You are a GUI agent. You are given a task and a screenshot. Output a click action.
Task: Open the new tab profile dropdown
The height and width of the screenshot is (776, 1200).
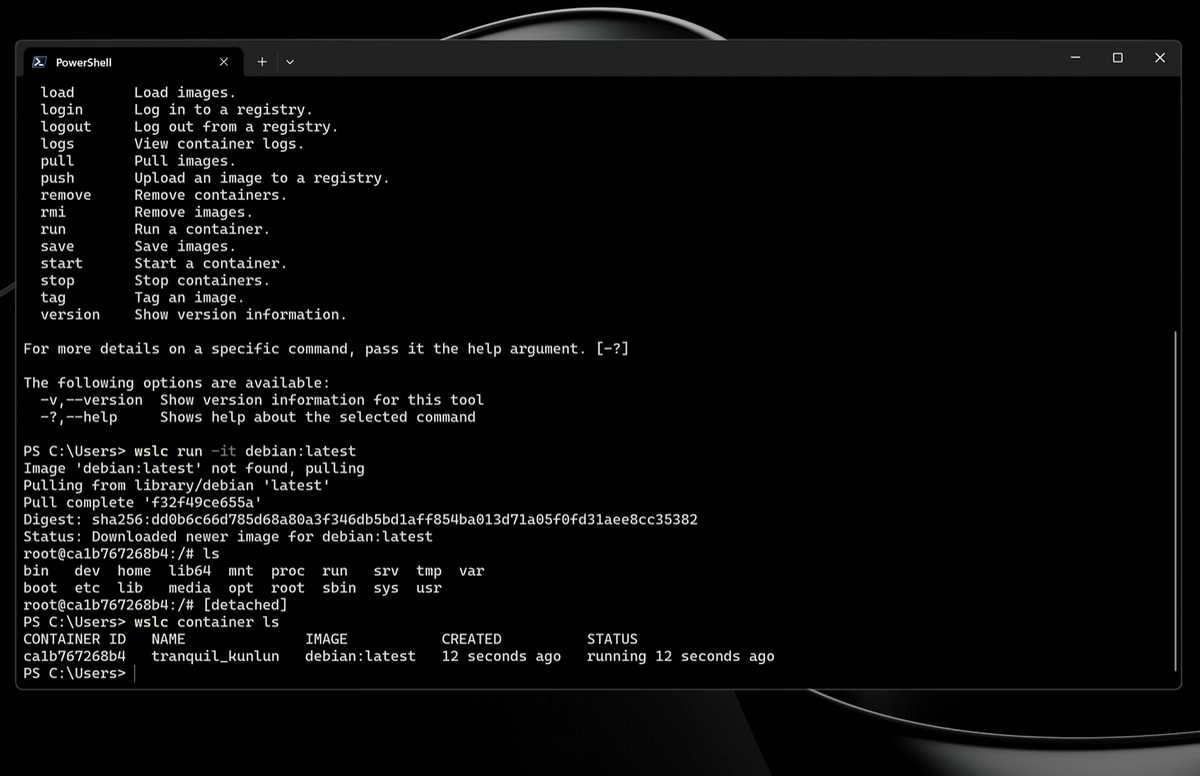click(290, 61)
